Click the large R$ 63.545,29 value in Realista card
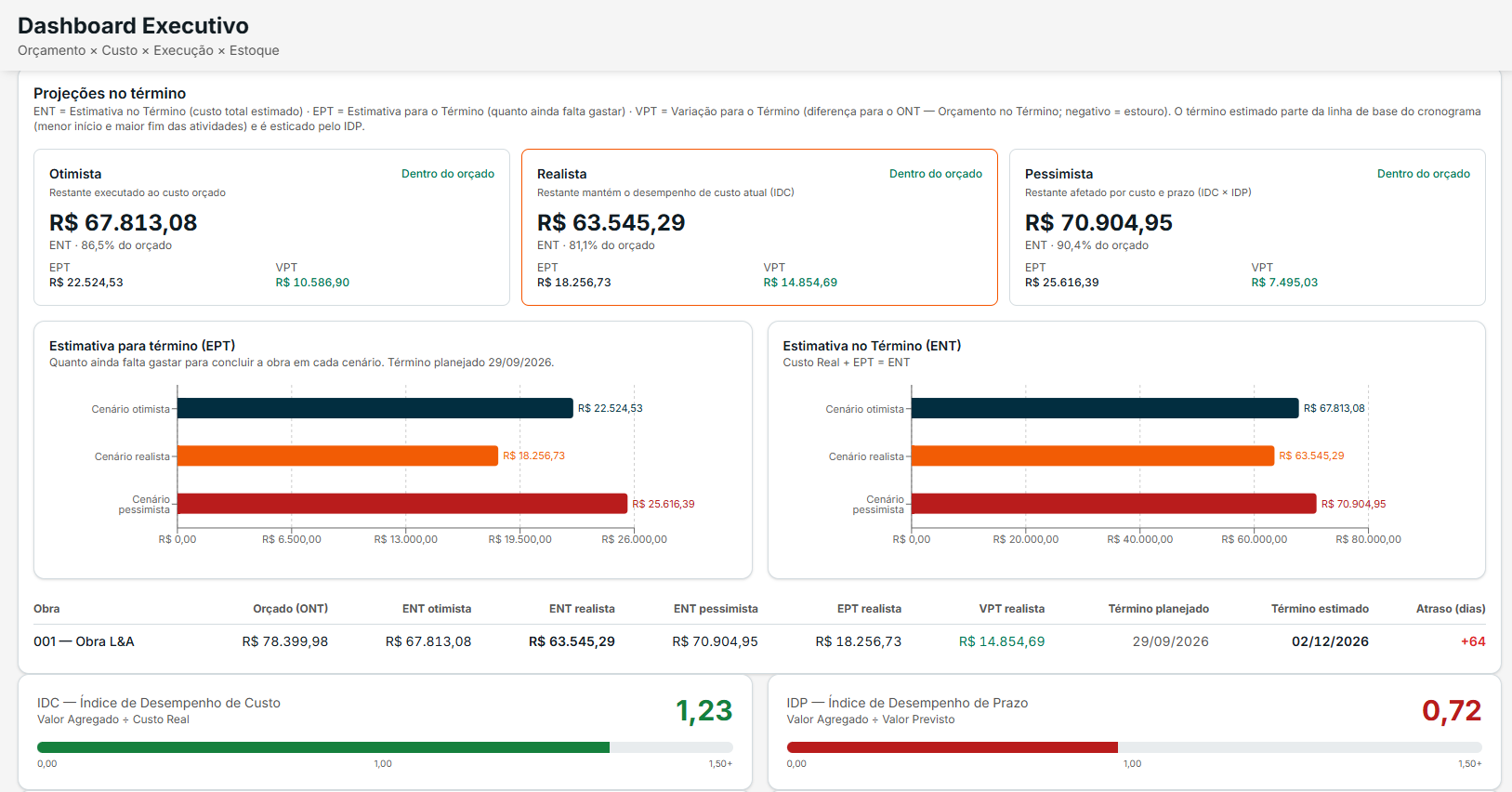Image resolution: width=1512 pixels, height=792 pixels. 611,223
